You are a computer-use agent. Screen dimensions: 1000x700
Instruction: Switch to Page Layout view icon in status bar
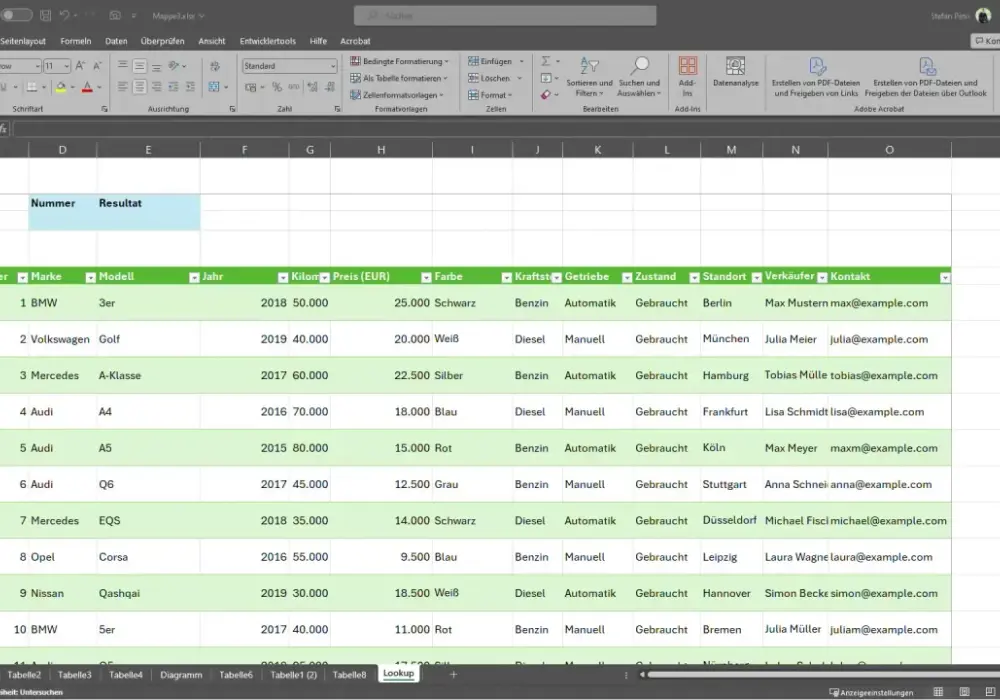pyautogui.click(x=964, y=692)
